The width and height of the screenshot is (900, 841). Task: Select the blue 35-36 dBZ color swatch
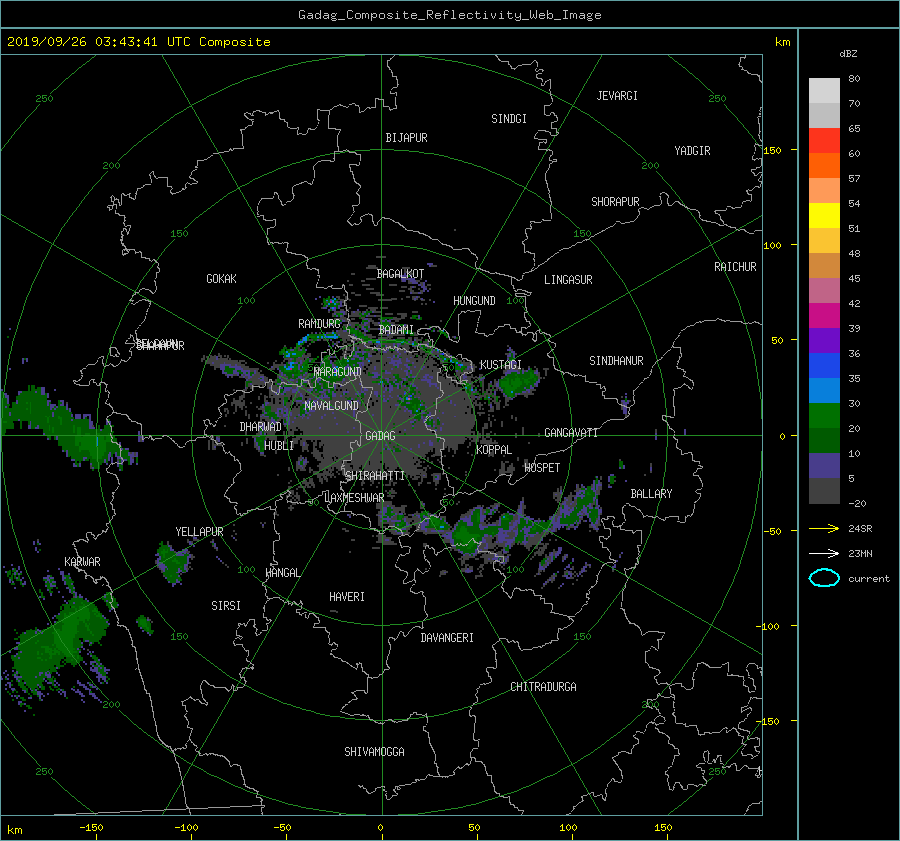(824, 365)
